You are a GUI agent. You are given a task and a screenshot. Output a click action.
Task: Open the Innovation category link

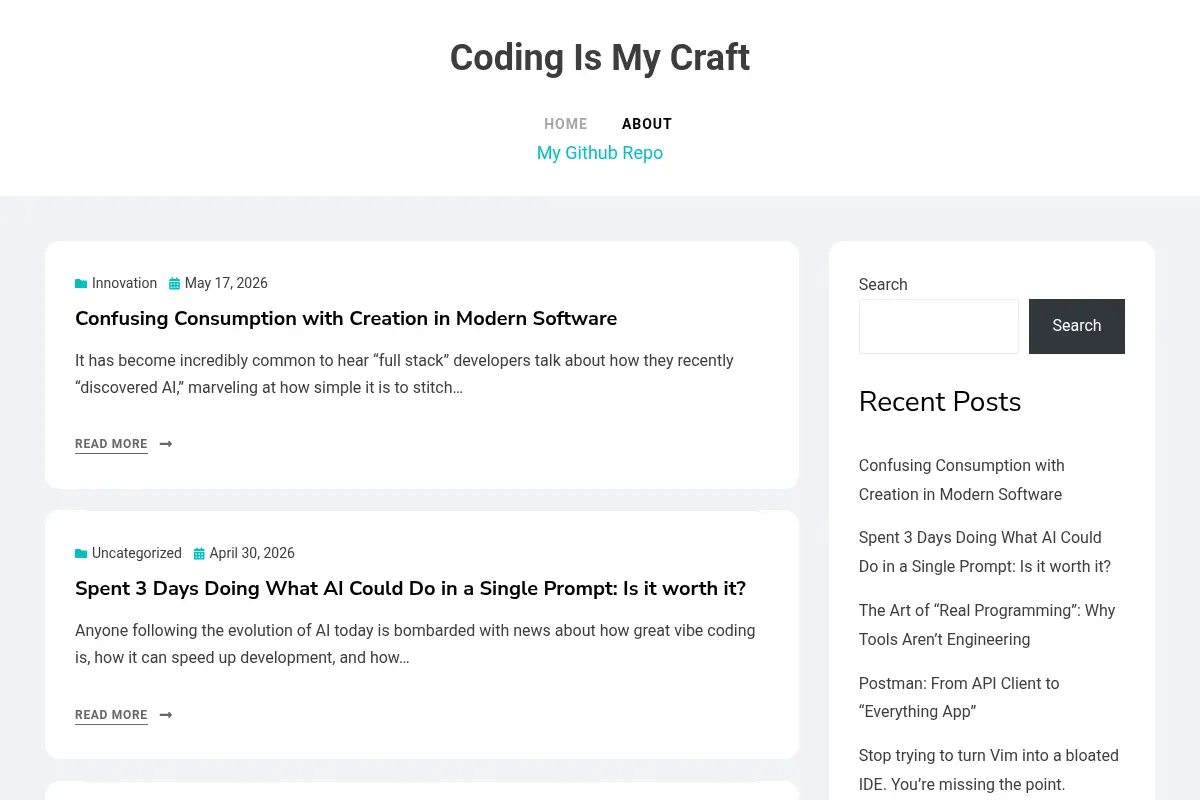124,283
